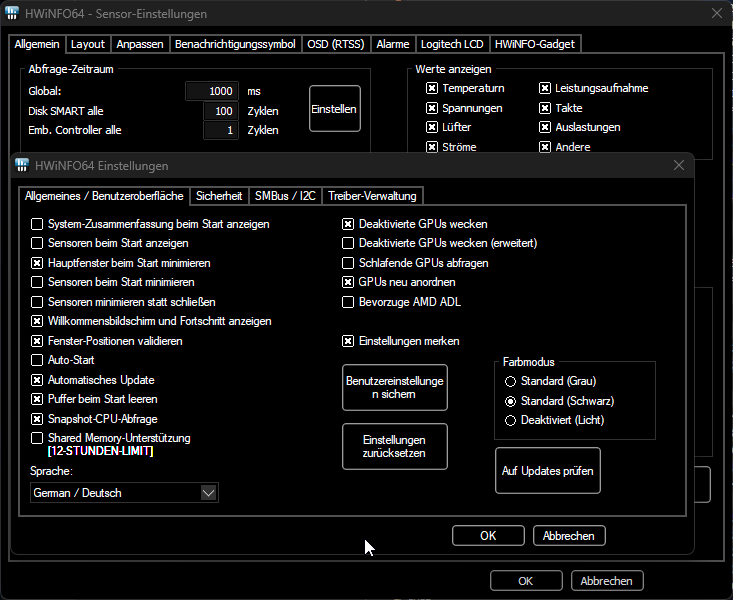This screenshot has width=733, height=600.
Task: Toggle Auslastungen checkbox
Action: pos(545,127)
